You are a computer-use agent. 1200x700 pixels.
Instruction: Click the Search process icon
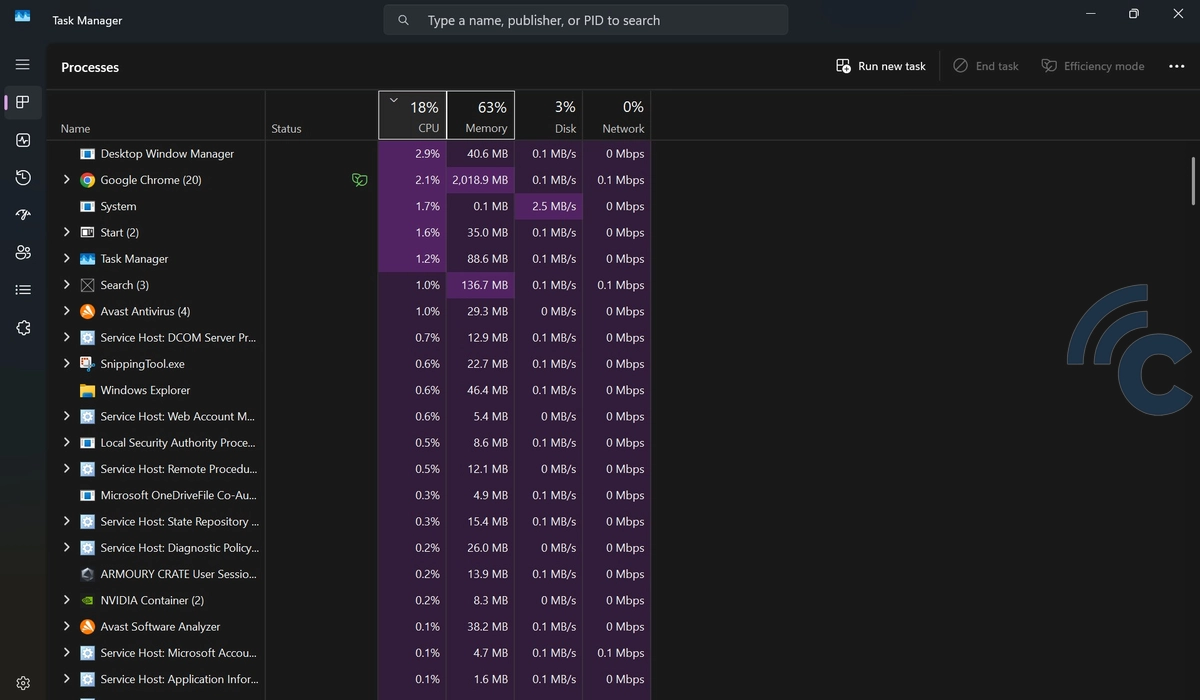tap(87, 285)
